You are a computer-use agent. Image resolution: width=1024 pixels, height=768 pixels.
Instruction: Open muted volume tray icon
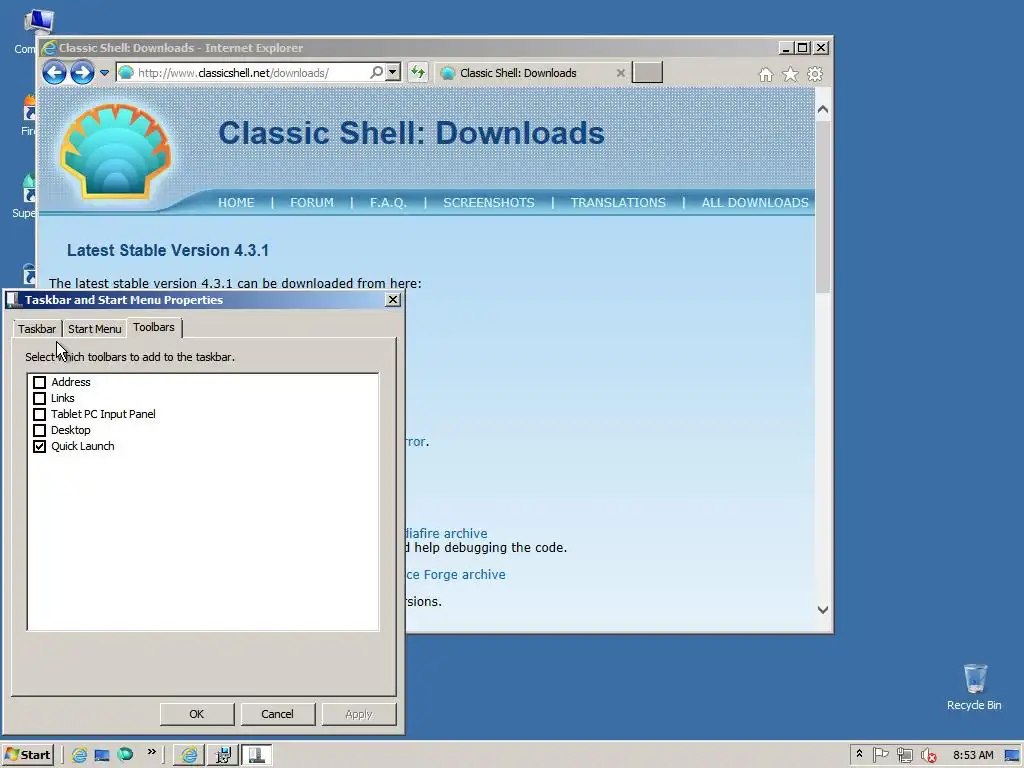coord(929,756)
